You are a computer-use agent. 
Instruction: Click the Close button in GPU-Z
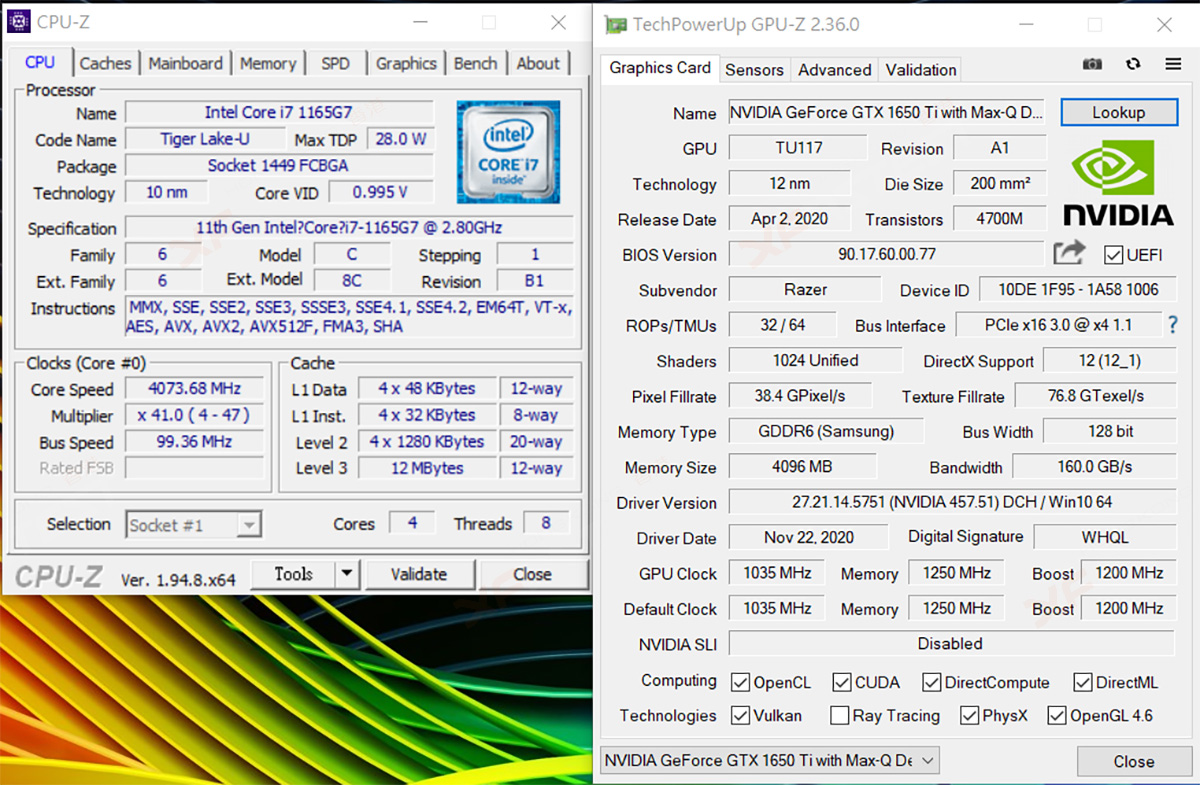(x=1134, y=761)
